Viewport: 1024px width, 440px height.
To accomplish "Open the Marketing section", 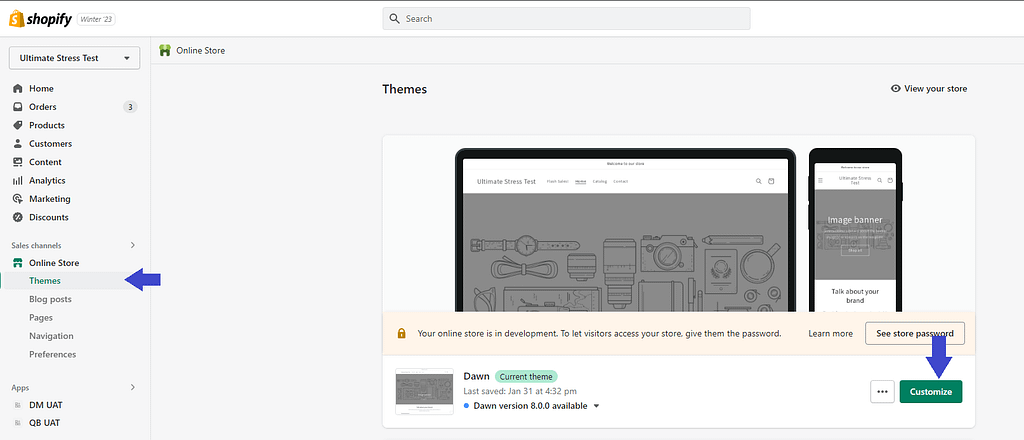I will pyautogui.click(x=49, y=199).
